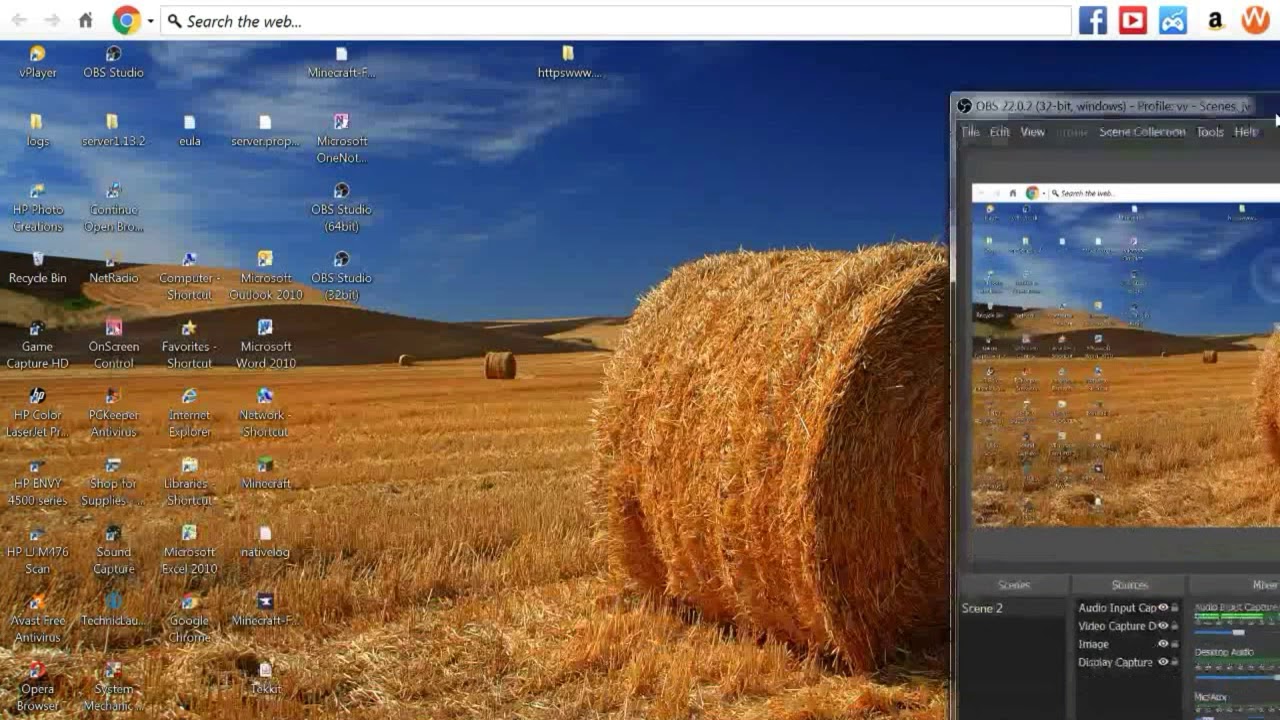This screenshot has width=1280, height=720.
Task: Adjust the Audio Input Capture volume slider
Action: [x=1237, y=632]
